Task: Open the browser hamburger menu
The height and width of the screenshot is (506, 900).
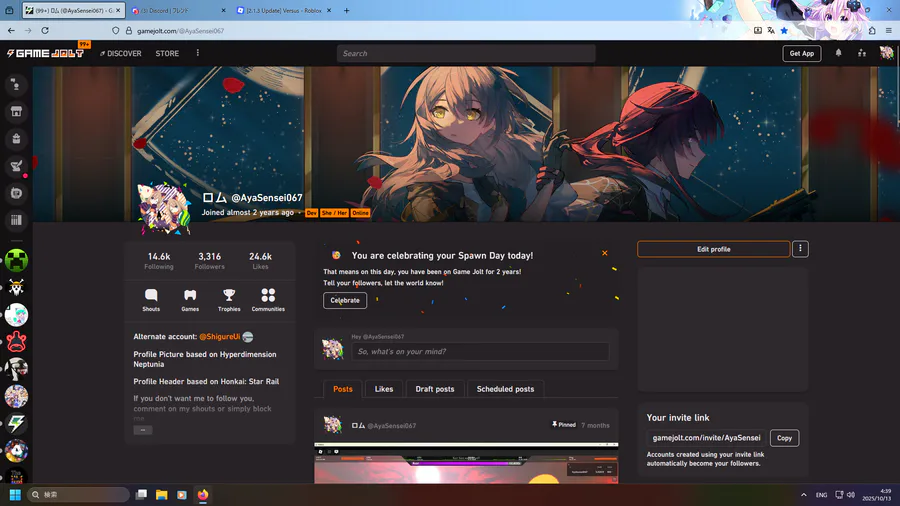Action: [x=889, y=30]
